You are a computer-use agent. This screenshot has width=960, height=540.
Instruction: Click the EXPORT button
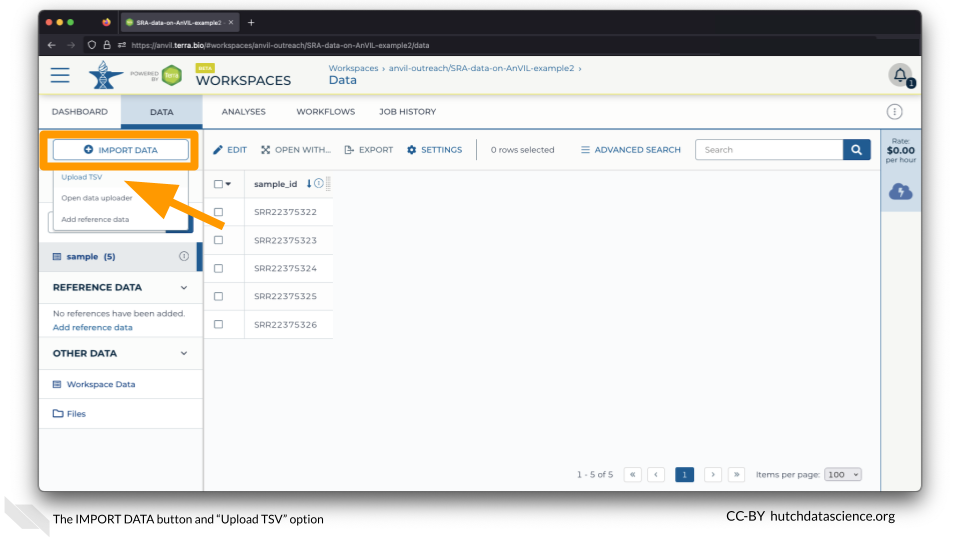(369, 149)
